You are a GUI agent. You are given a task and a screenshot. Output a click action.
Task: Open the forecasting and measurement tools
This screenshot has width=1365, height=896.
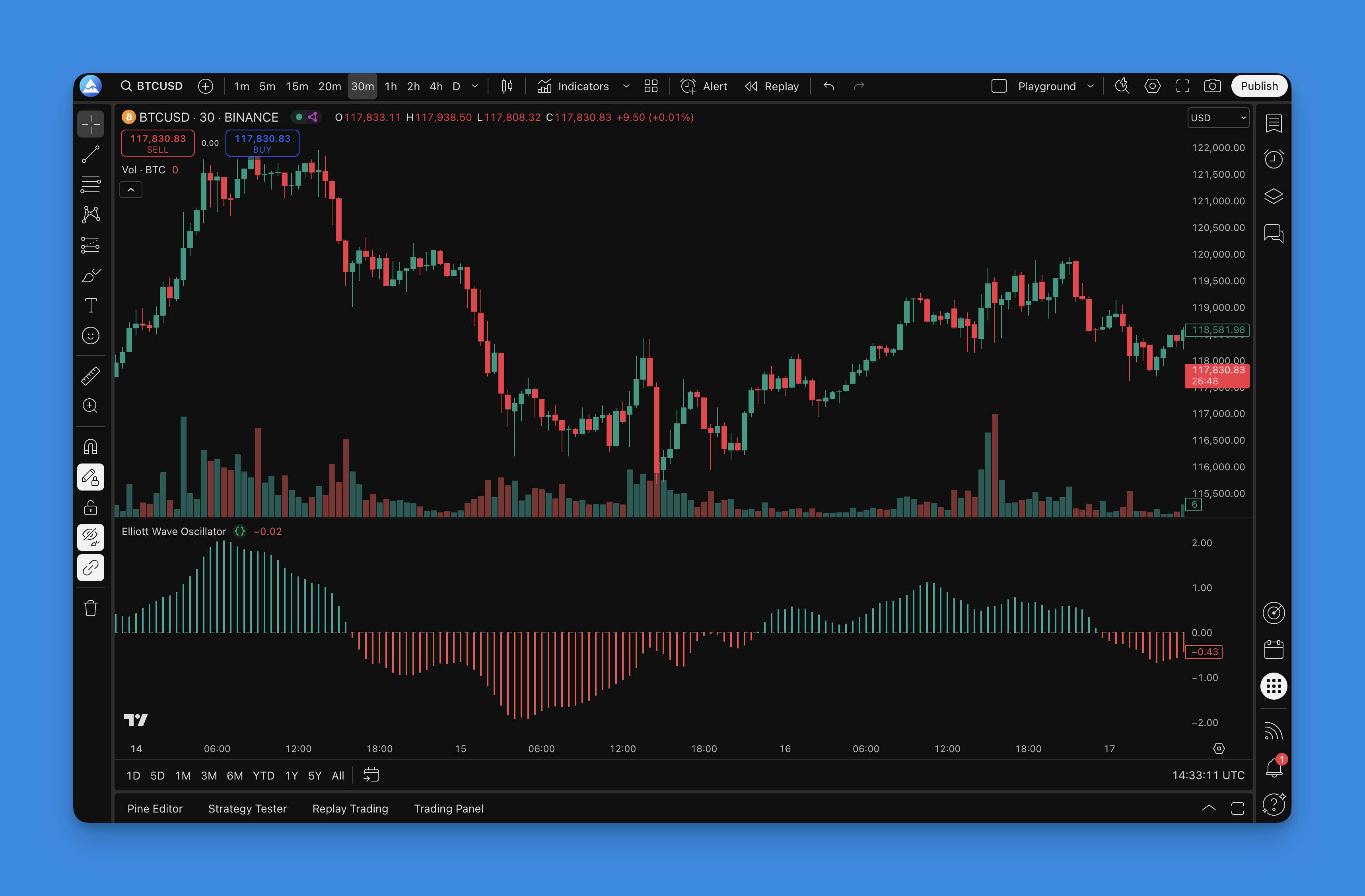[91, 245]
